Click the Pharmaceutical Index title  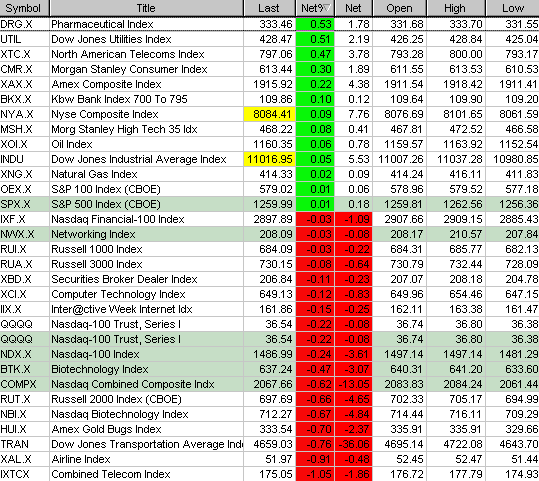pyautogui.click(x=102, y=24)
